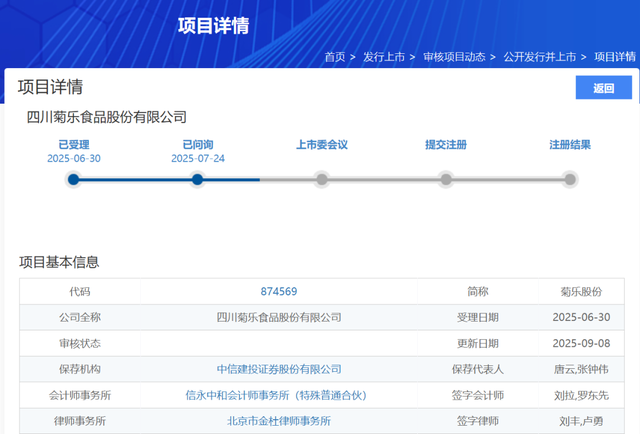
Task: Click the 上市委会议 stage label
Action: click(321, 145)
